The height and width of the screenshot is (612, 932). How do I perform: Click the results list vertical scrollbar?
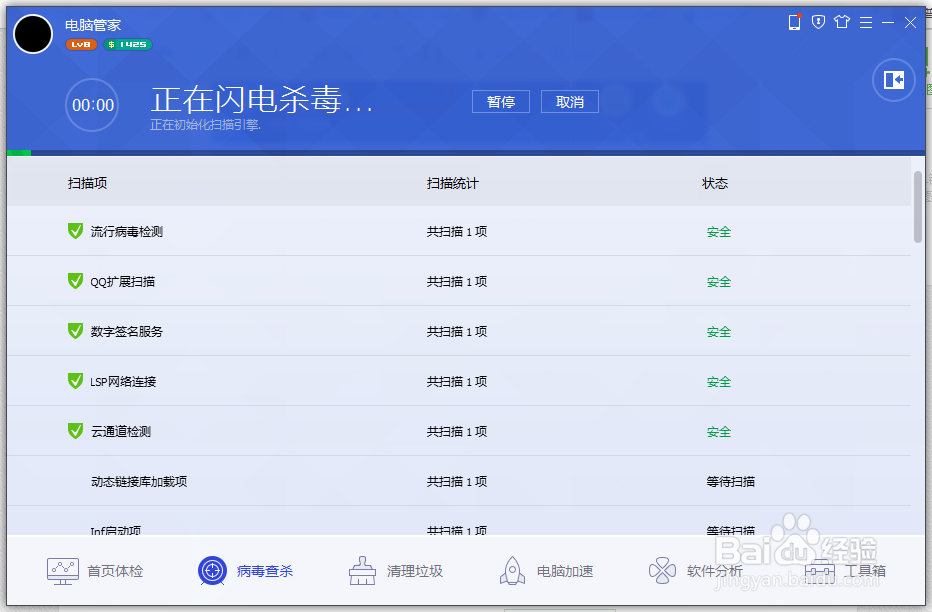(x=918, y=207)
